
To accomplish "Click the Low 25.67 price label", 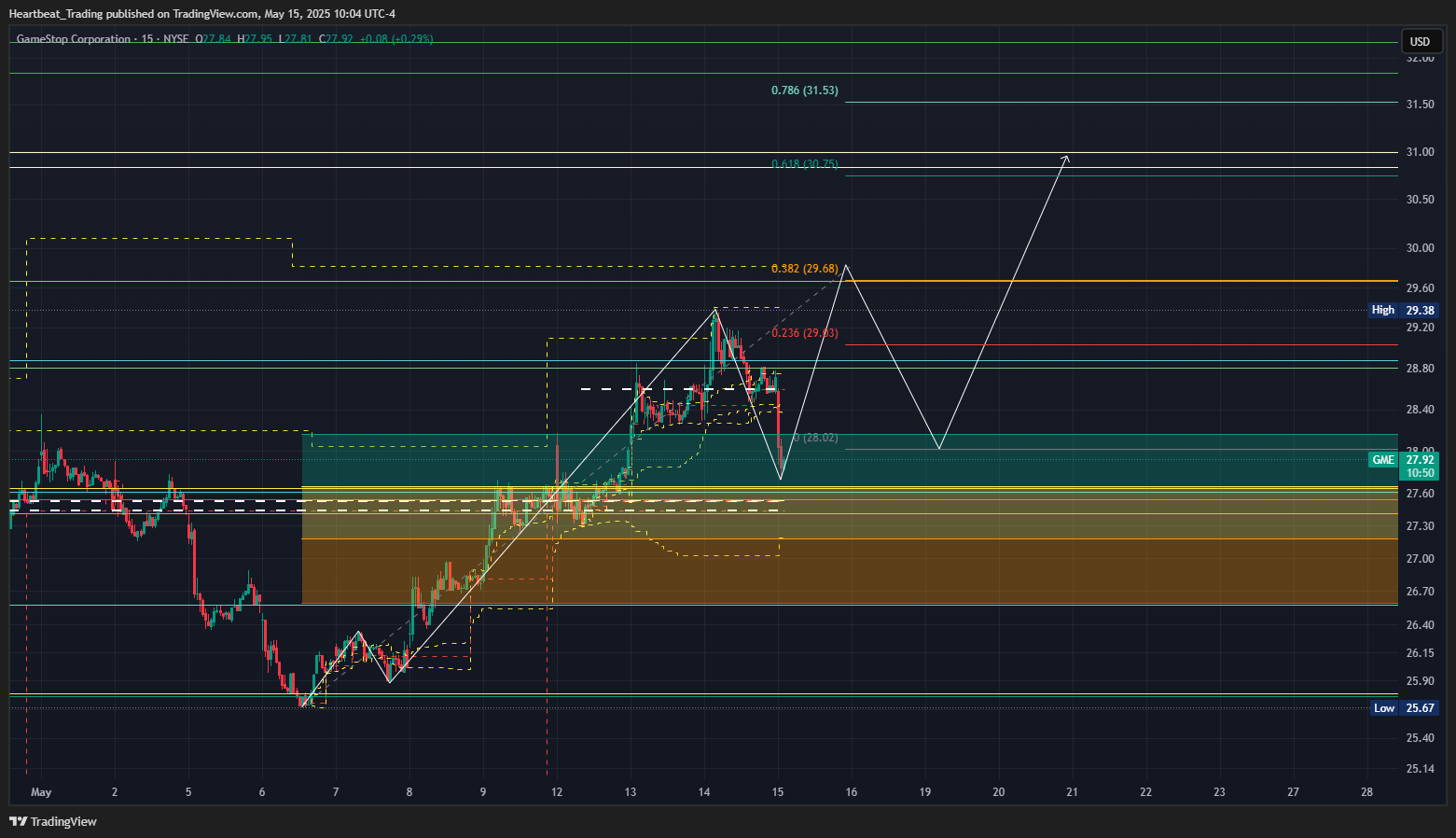I will click(1405, 708).
